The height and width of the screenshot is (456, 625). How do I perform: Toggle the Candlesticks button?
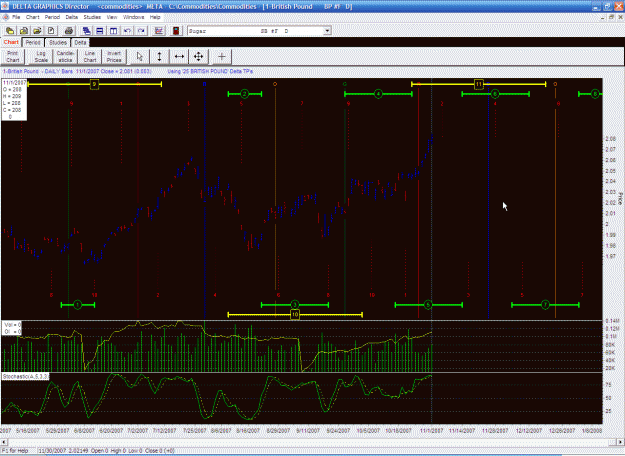pyautogui.click(x=65, y=57)
